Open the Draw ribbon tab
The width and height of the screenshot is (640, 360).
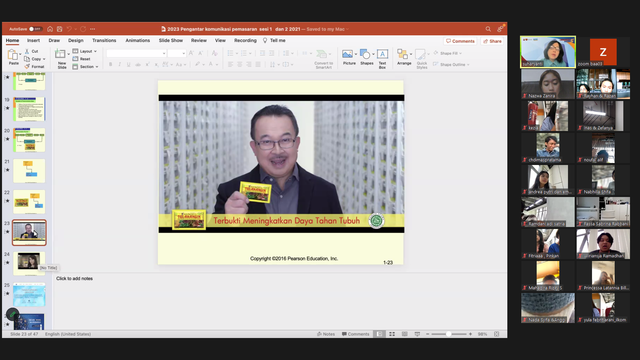point(54,40)
